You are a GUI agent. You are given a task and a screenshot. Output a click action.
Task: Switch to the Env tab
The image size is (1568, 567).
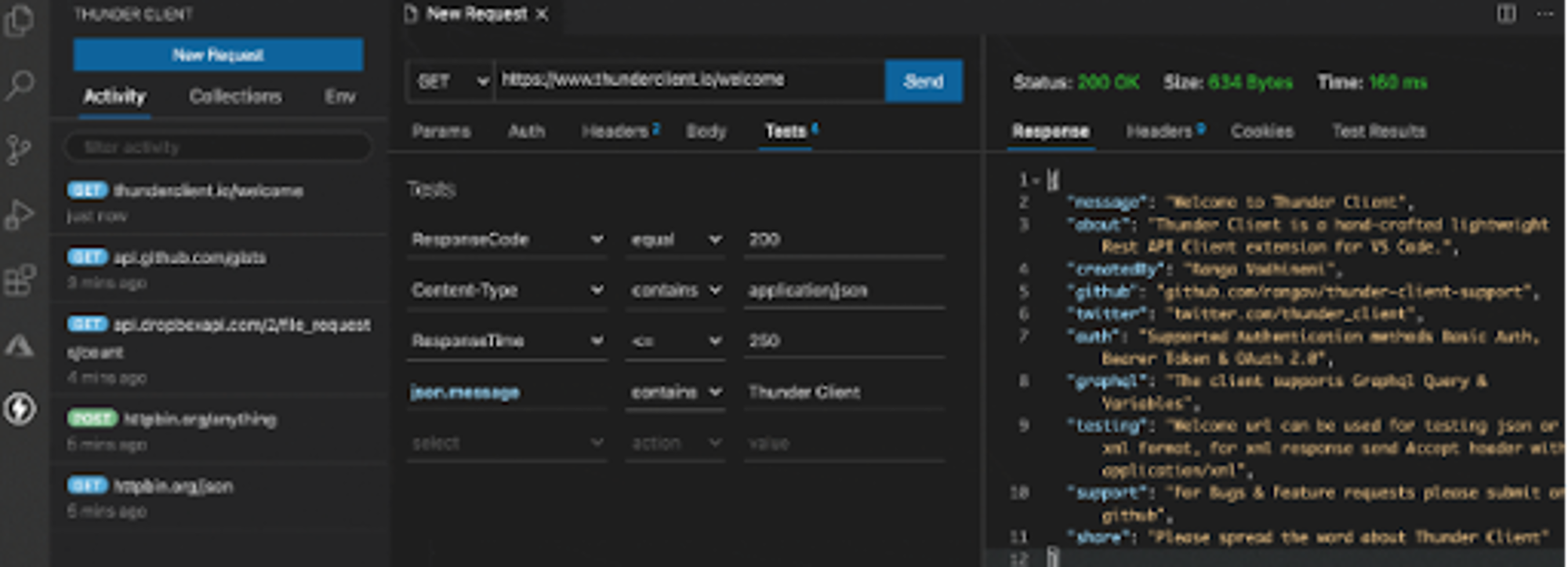click(339, 96)
